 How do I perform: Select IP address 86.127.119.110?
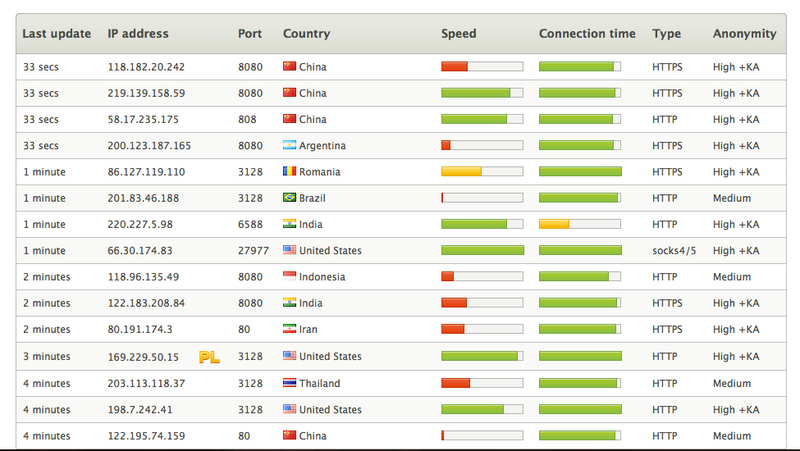pyautogui.click(x=146, y=172)
